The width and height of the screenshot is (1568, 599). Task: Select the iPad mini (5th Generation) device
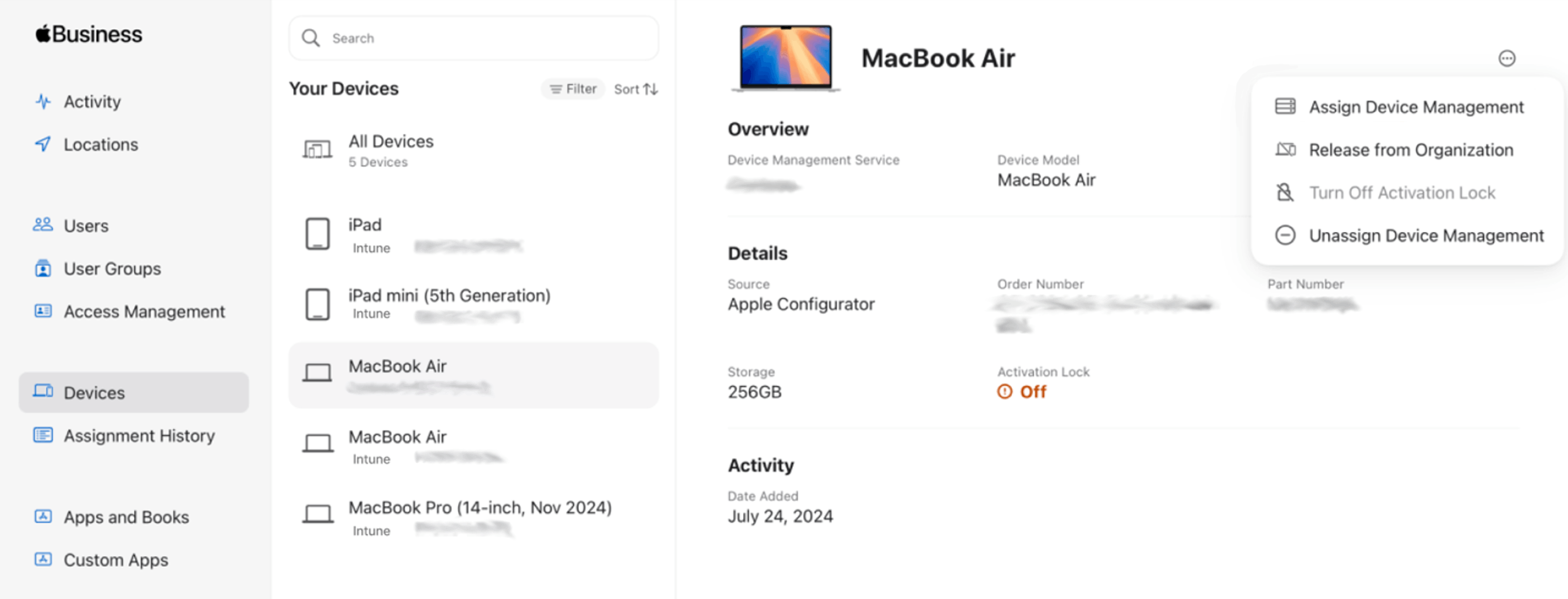click(449, 303)
